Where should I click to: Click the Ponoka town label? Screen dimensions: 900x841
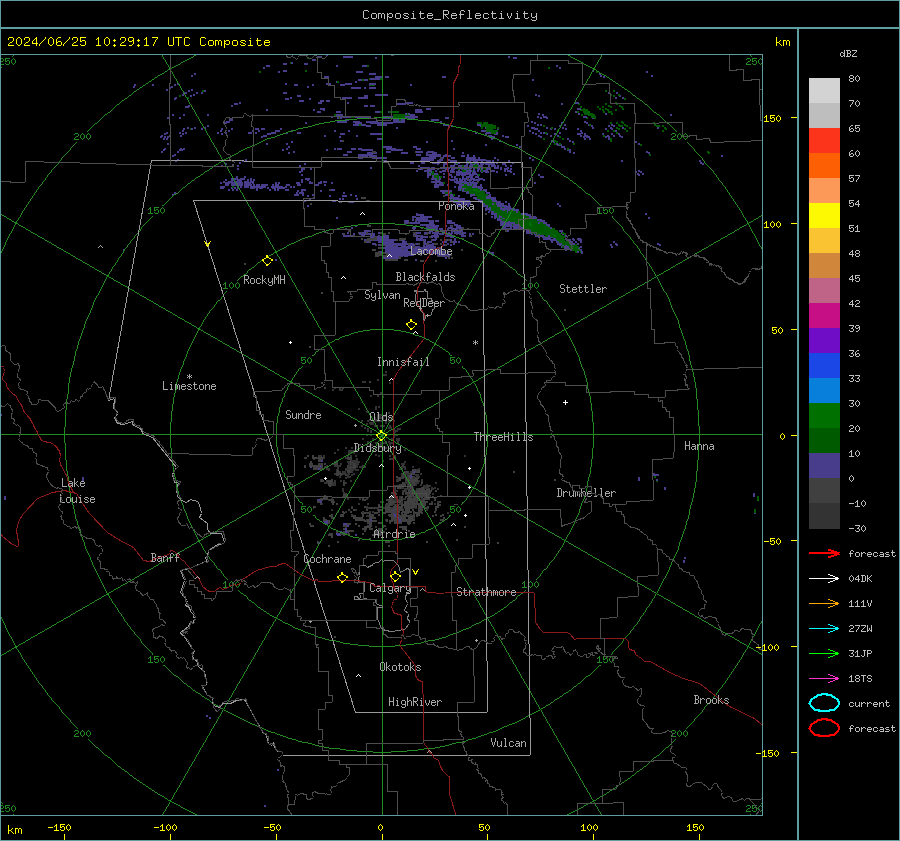pyautogui.click(x=456, y=206)
